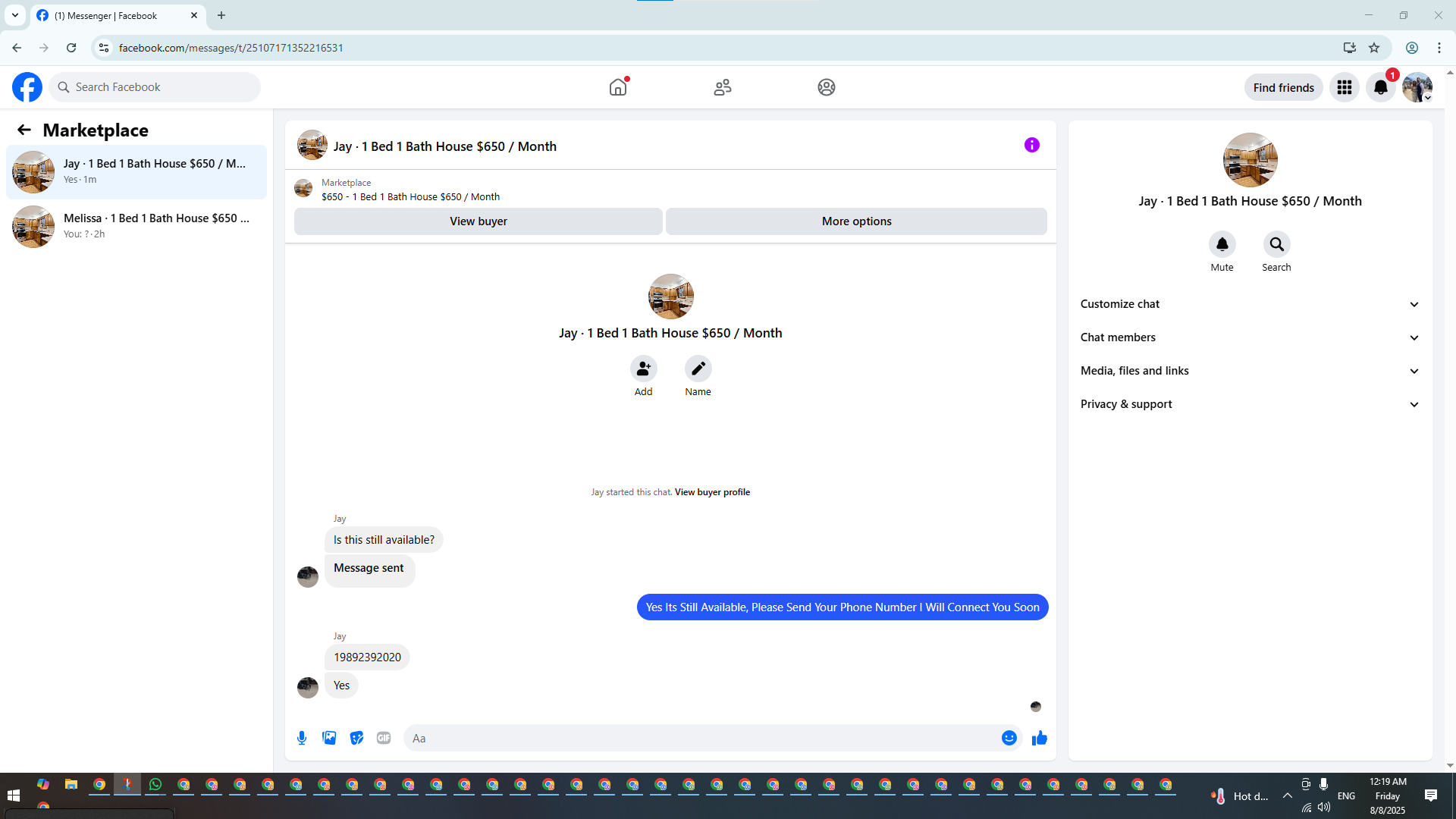1456x819 pixels.
Task: Open the GIF picker icon
Action: (x=384, y=738)
